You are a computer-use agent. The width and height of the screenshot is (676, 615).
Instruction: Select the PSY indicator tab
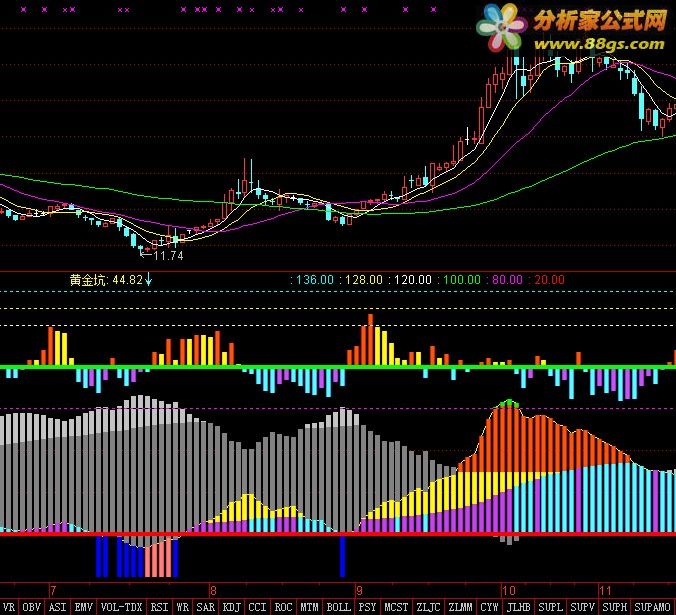coord(367,607)
